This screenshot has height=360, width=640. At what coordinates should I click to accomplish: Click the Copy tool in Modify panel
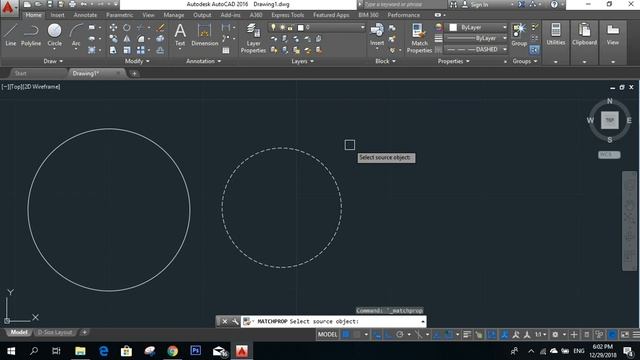tap(113, 39)
